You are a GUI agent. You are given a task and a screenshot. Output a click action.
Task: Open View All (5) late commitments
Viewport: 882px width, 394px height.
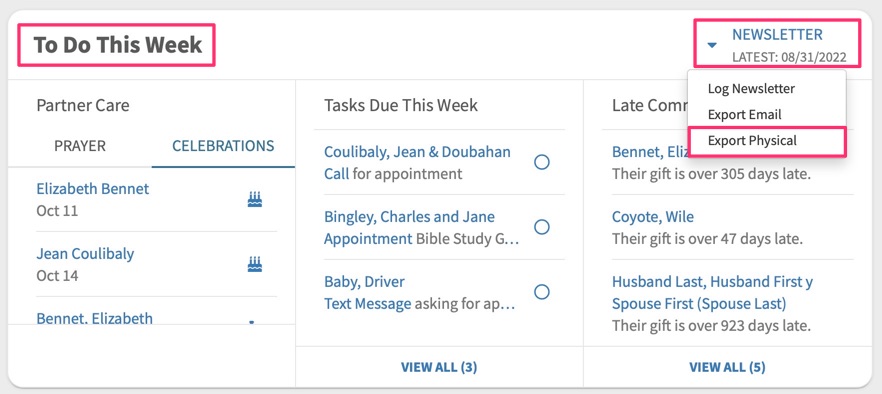(727, 368)
